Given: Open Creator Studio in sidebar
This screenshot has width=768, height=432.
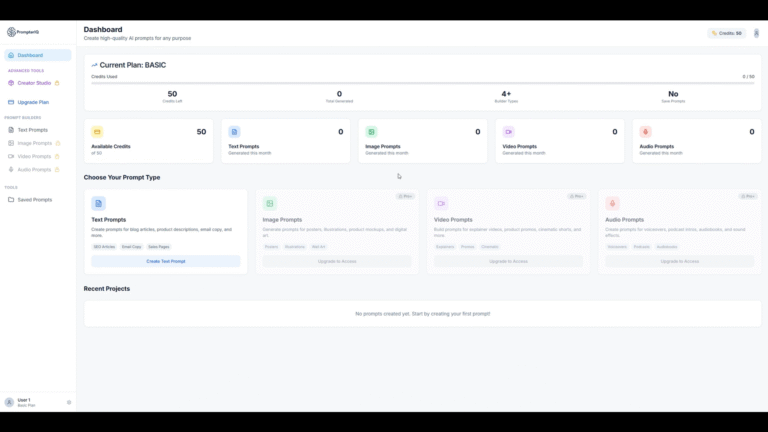Looking at the screenshot, I should click(x=34, y=83).
